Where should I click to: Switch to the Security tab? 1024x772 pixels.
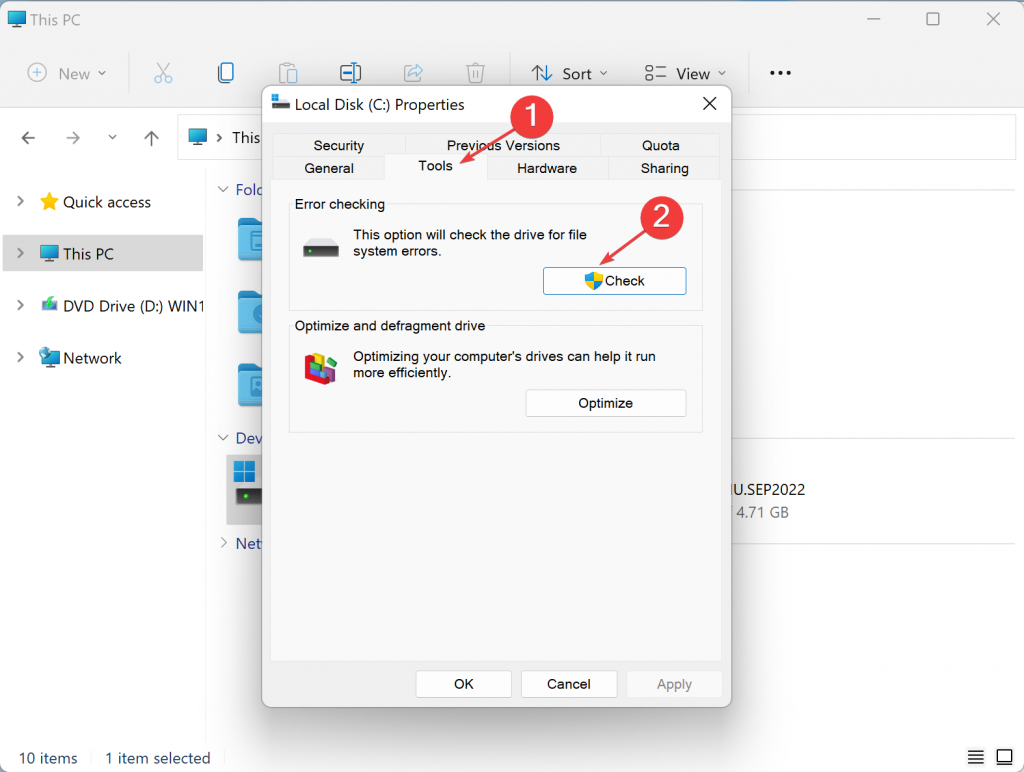tap(338, 145)
